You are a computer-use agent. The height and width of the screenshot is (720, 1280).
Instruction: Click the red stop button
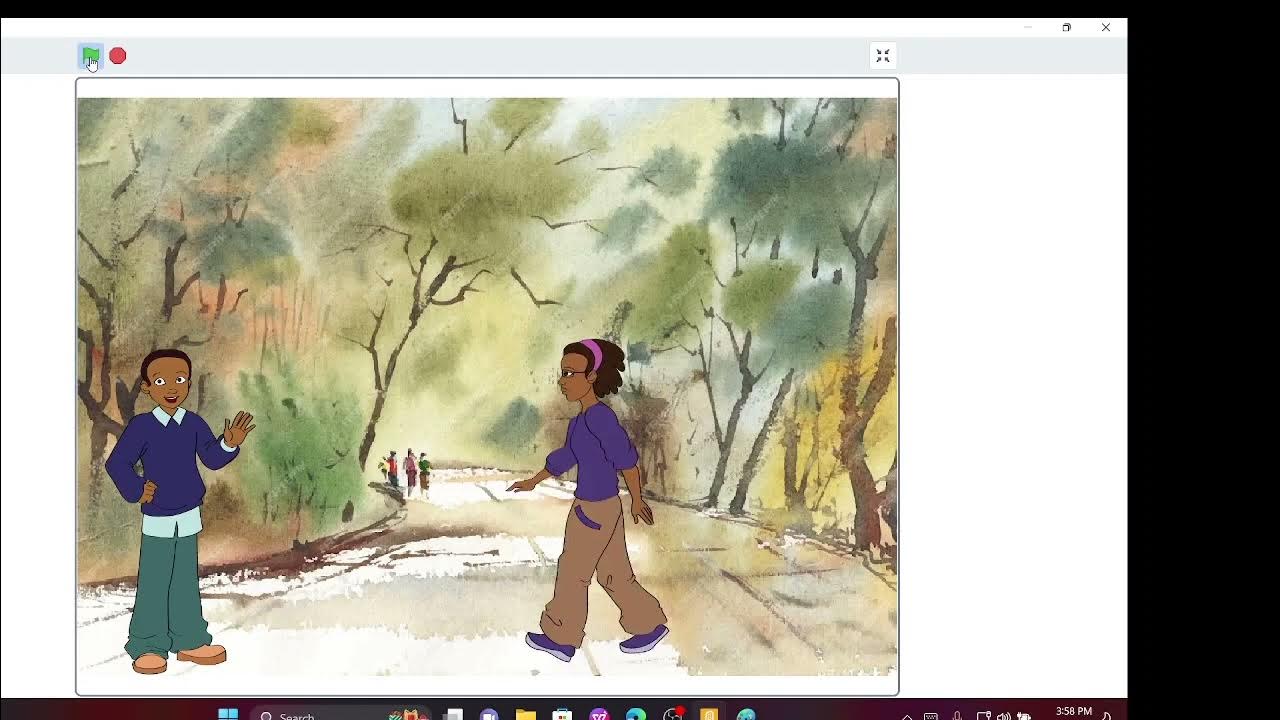pyautogui.click(x=118, y=56)
